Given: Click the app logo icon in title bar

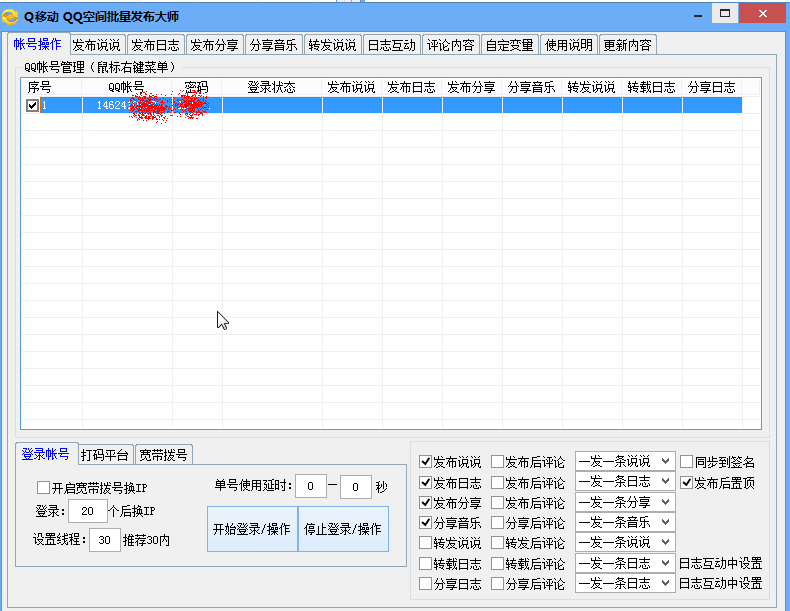Looking at the screenshot, I should 10,17.
